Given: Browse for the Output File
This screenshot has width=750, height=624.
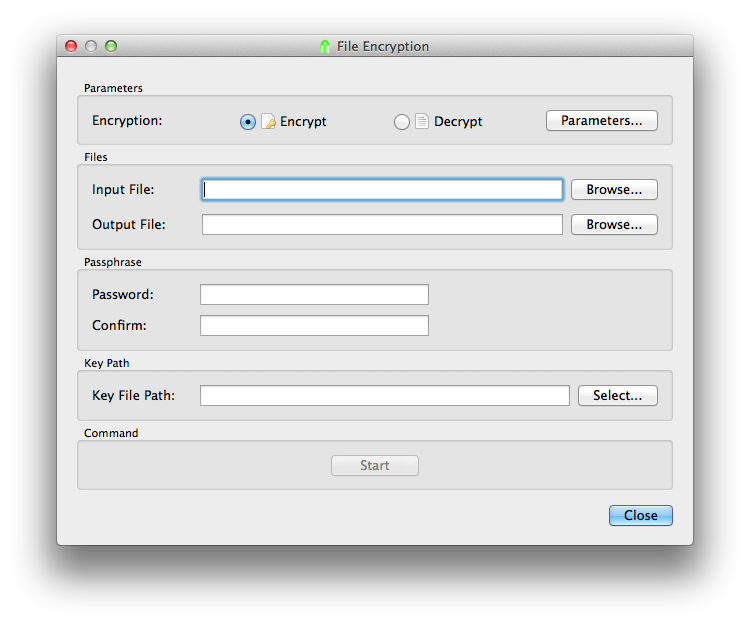Looking at the screenshot, I should (614, 224).
